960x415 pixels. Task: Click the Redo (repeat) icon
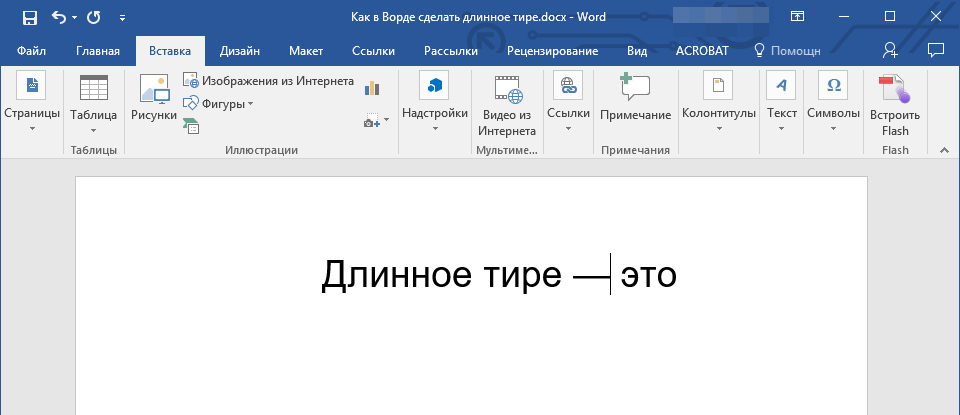tap(94, 17)
